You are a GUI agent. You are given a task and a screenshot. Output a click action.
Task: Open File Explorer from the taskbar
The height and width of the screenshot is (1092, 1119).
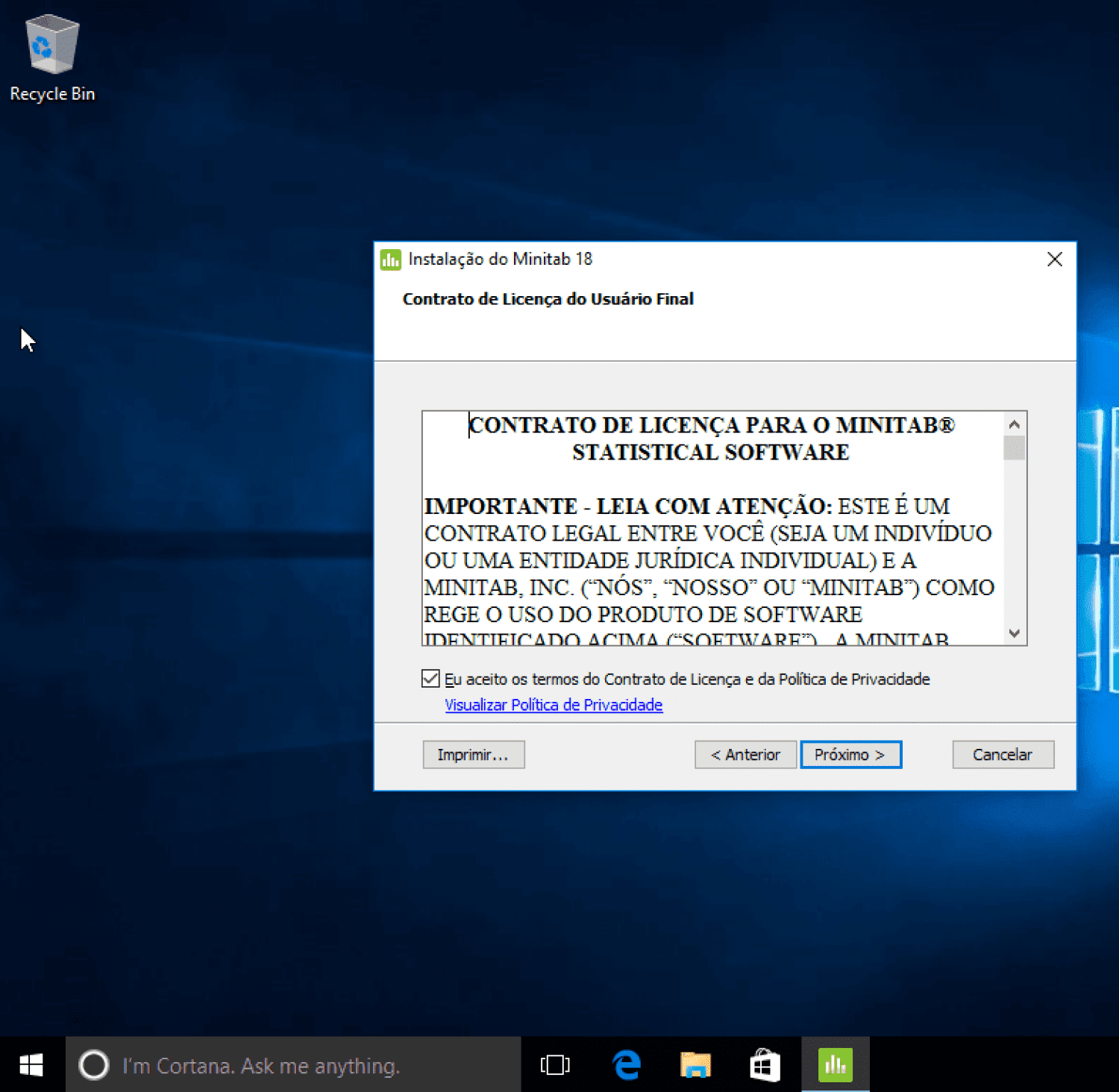point(695,1064)
